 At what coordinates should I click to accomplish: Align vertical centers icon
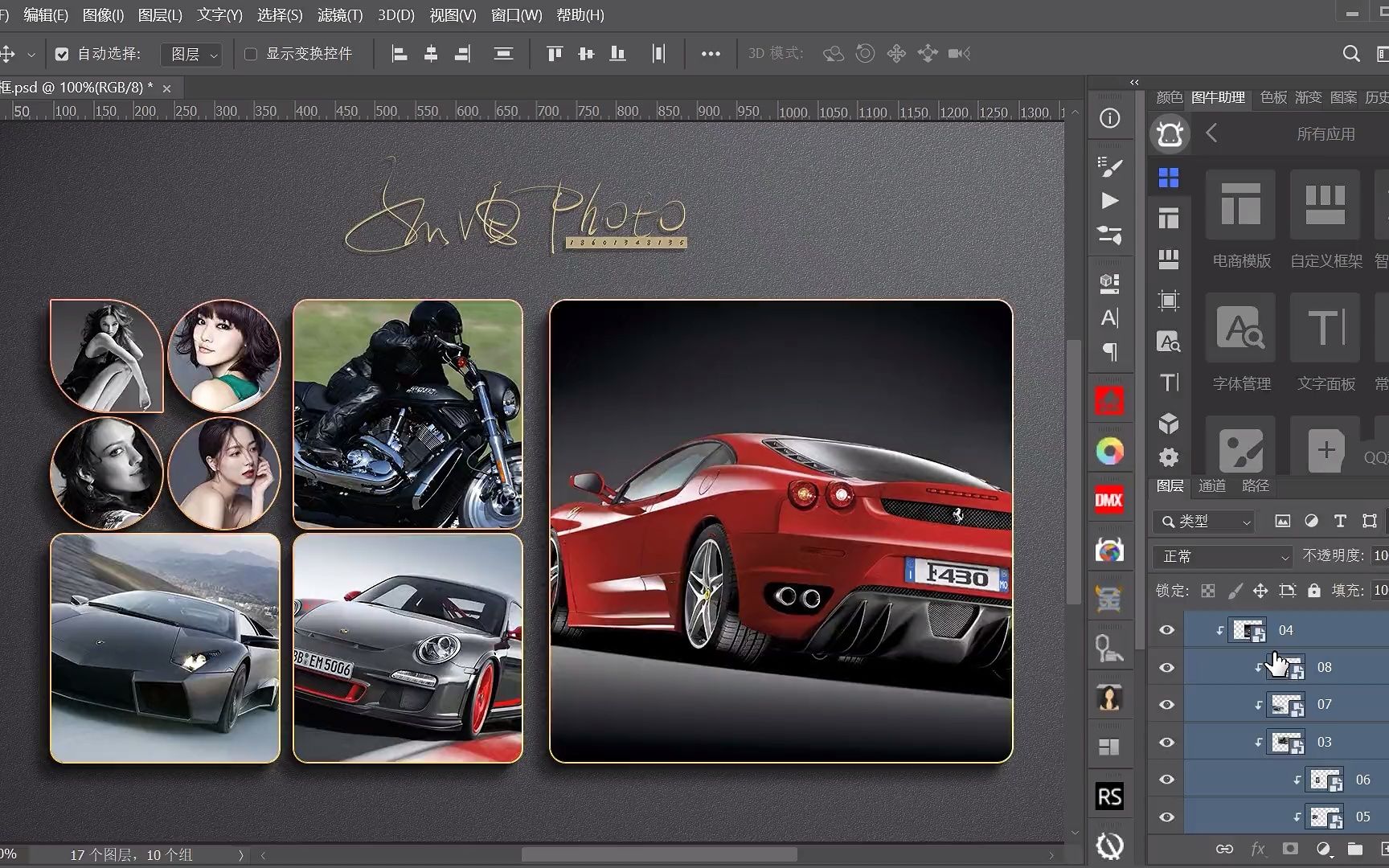point(586,54)
